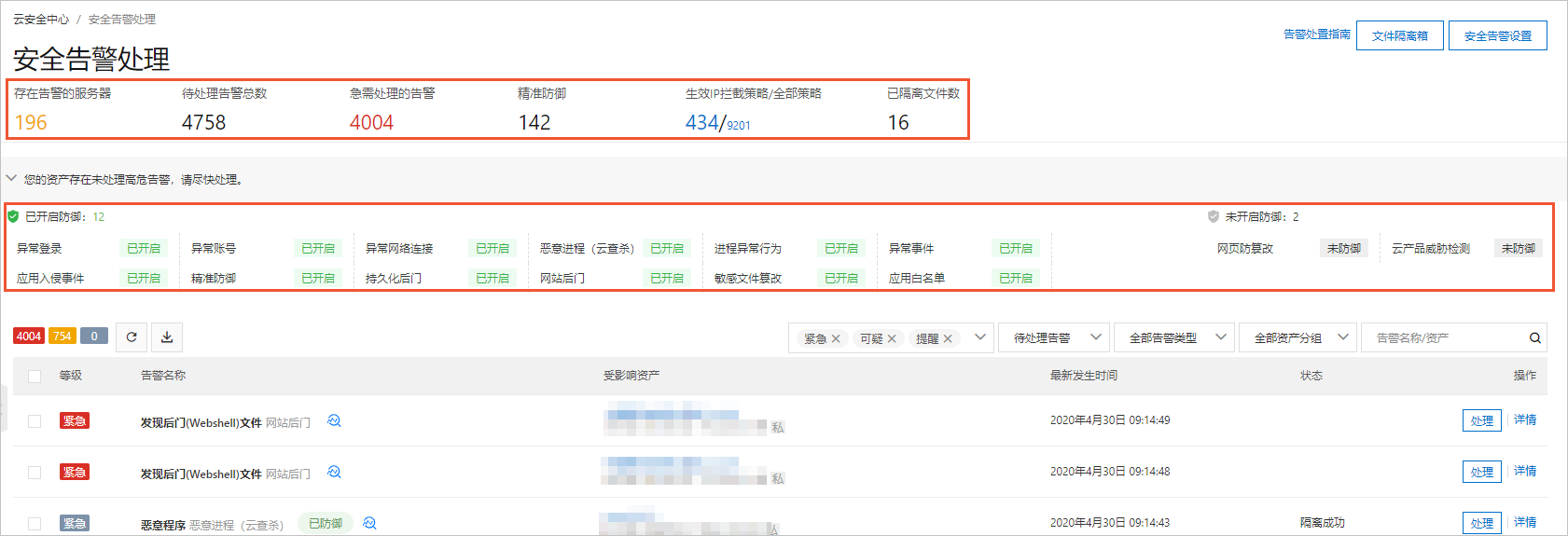The image size is (1568, 536).
Task: Open 详情 for 09:14:48 alert
Action: 1525,472
